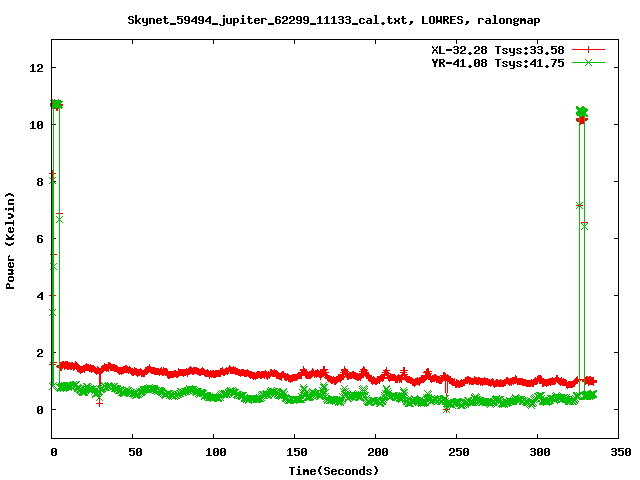Click x-axis tick label '150'

click(296, 452)
